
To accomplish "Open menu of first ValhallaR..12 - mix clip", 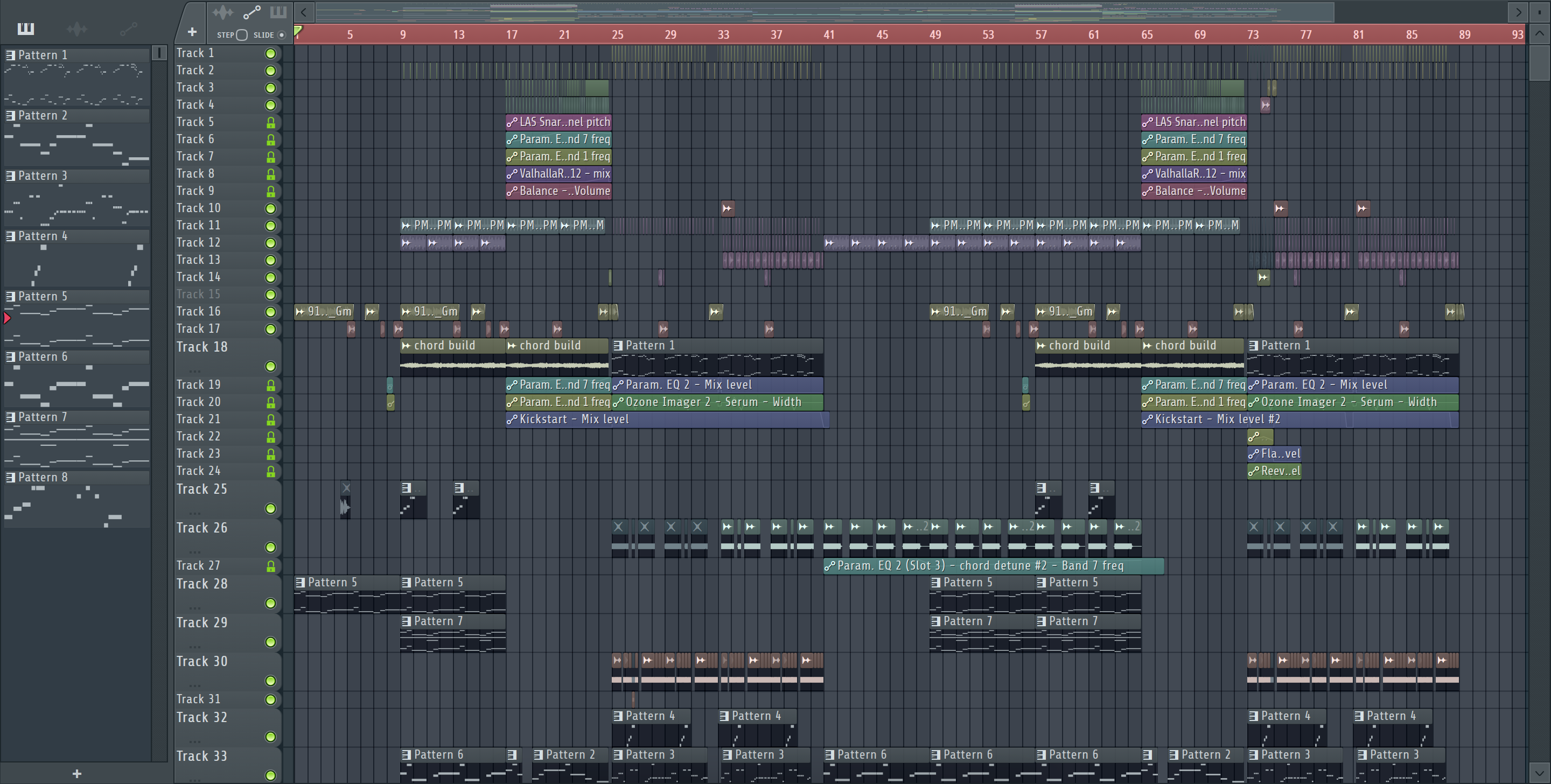I will (x=512, y=174).
